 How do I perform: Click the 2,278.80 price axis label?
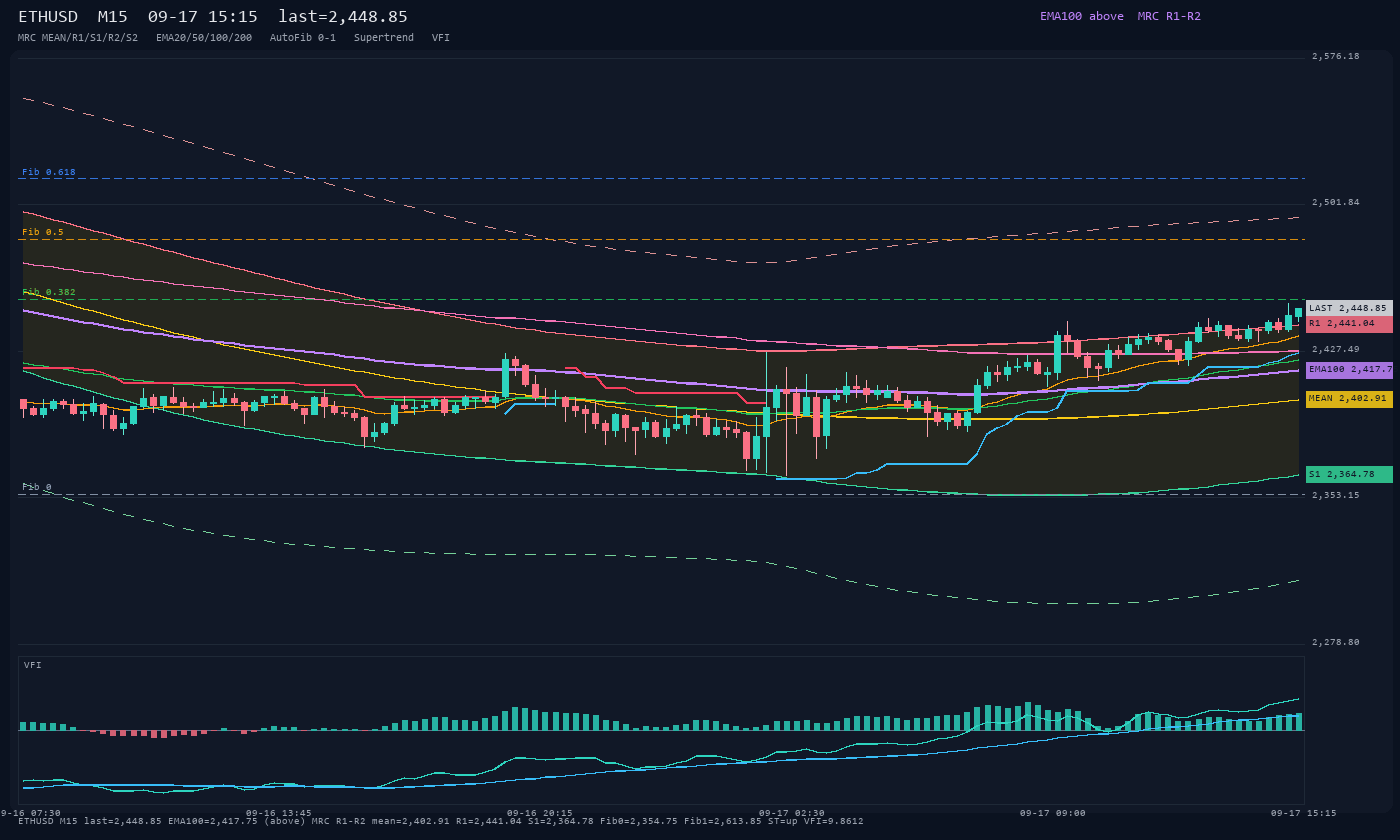coord(1336,642)
